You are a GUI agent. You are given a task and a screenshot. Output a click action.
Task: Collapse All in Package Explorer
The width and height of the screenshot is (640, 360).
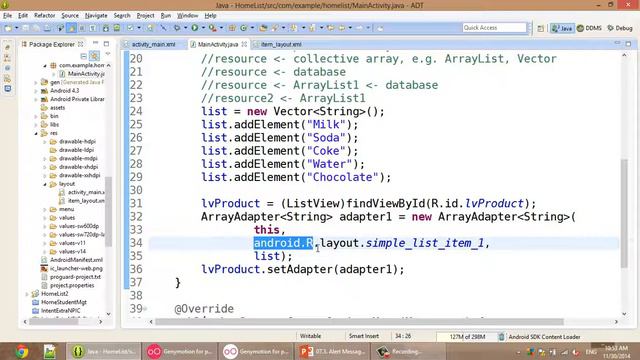point(84,56)
